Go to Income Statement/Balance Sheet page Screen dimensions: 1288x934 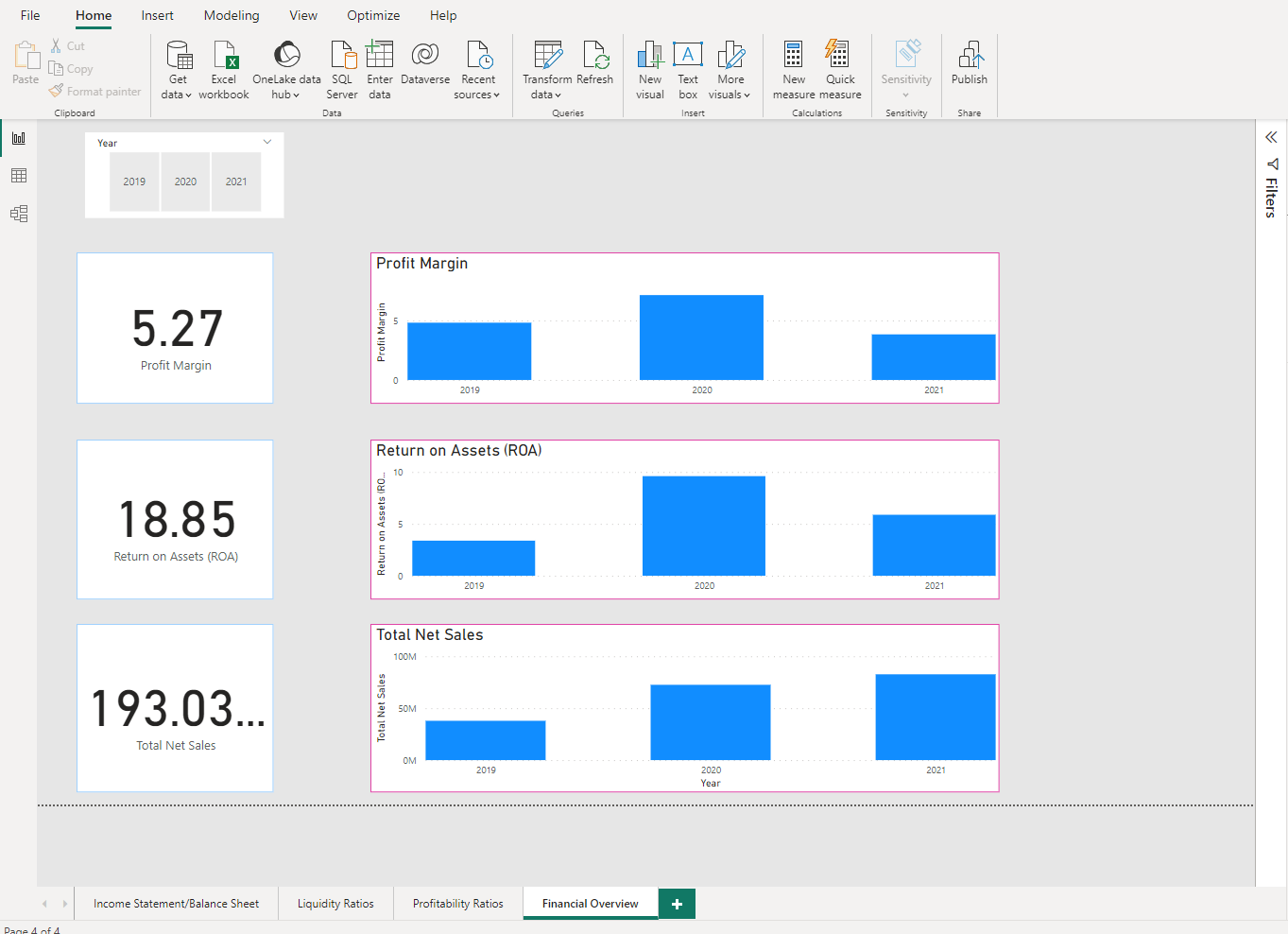[x=176, y=904]
